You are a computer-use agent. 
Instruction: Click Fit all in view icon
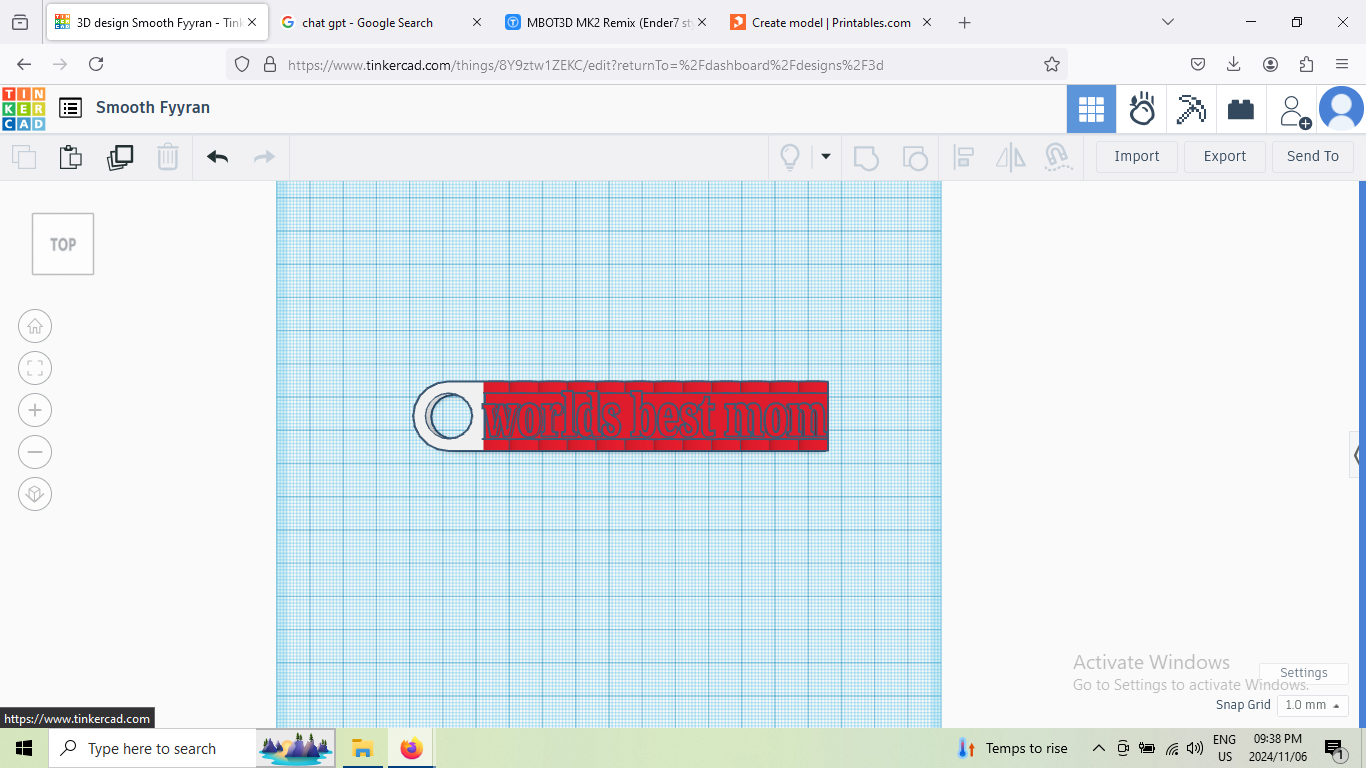35,368
